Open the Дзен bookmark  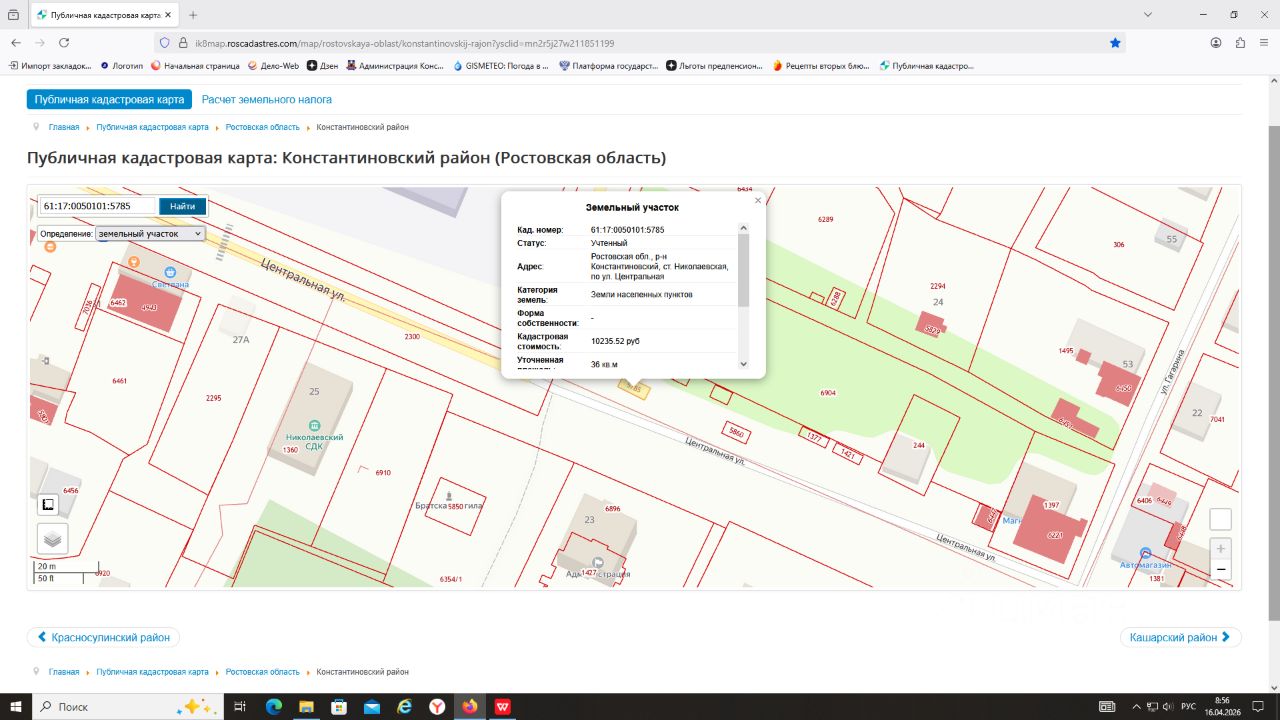[323, 66]
